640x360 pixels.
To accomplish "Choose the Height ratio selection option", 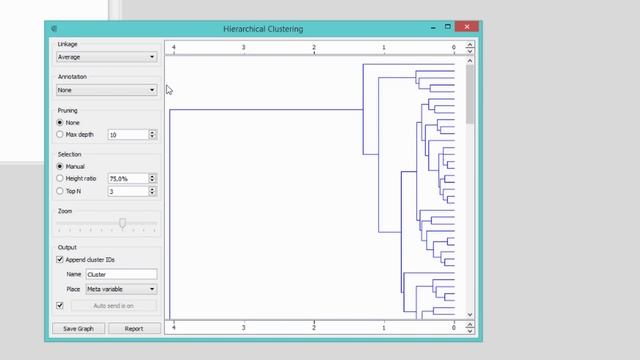I will tap(60, 178).
